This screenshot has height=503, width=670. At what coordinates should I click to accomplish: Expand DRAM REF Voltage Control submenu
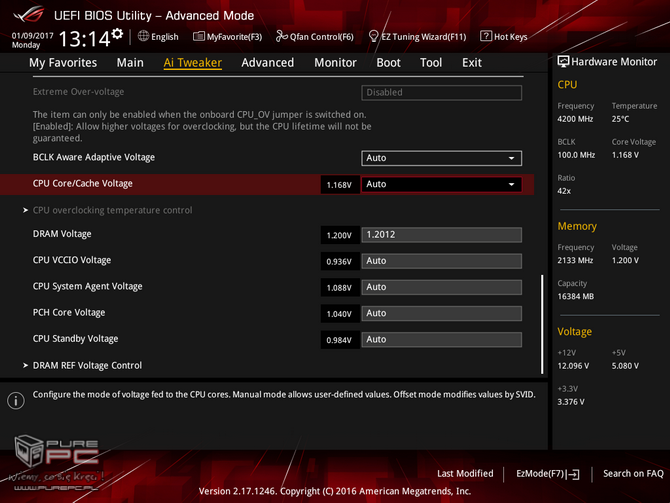87,365
